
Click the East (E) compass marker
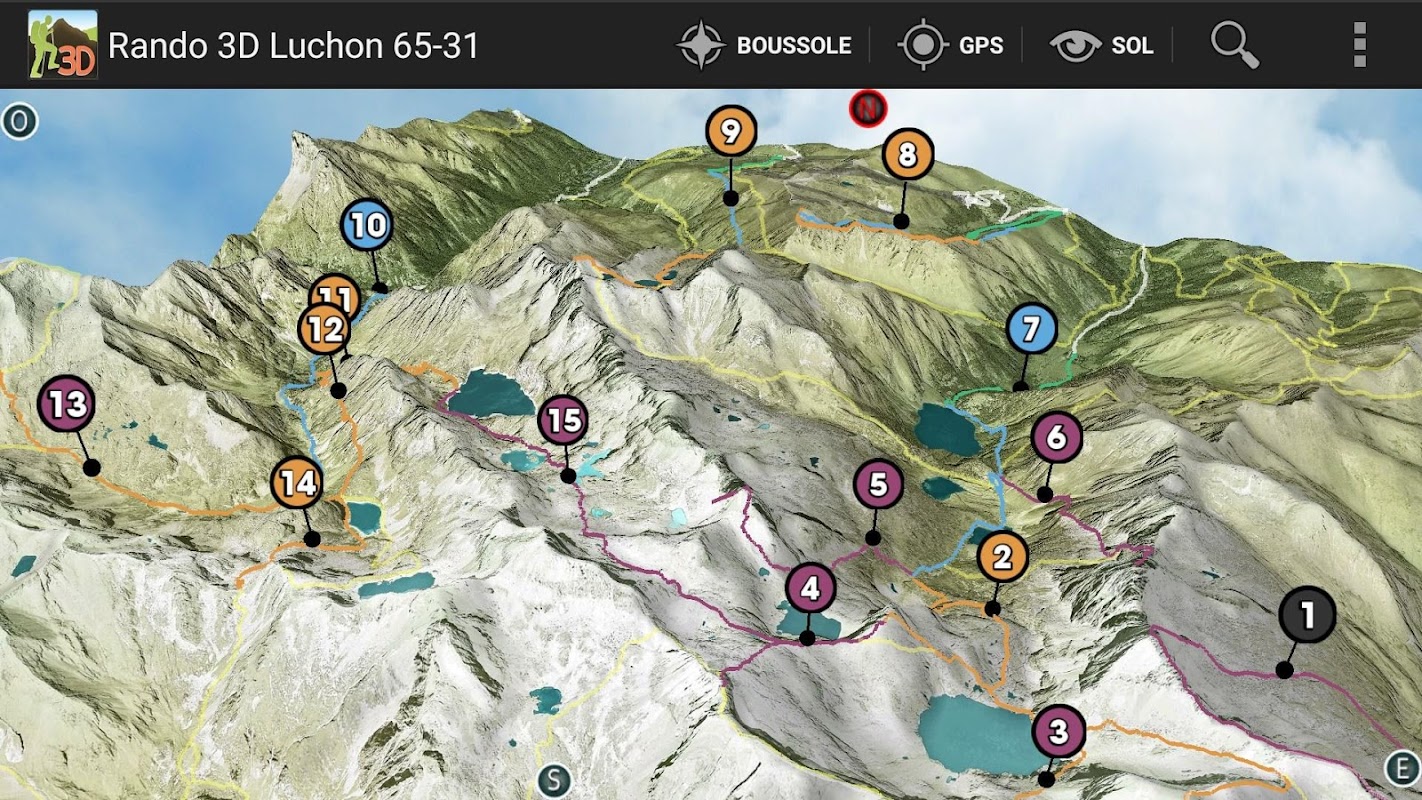coord(1402,769)
